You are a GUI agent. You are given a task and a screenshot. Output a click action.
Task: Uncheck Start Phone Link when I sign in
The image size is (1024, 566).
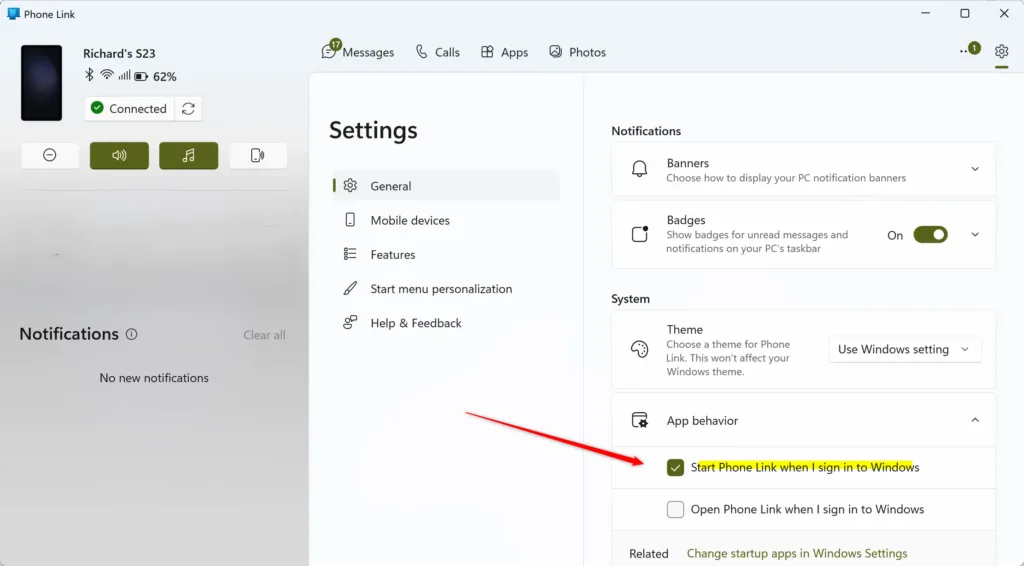675,467
